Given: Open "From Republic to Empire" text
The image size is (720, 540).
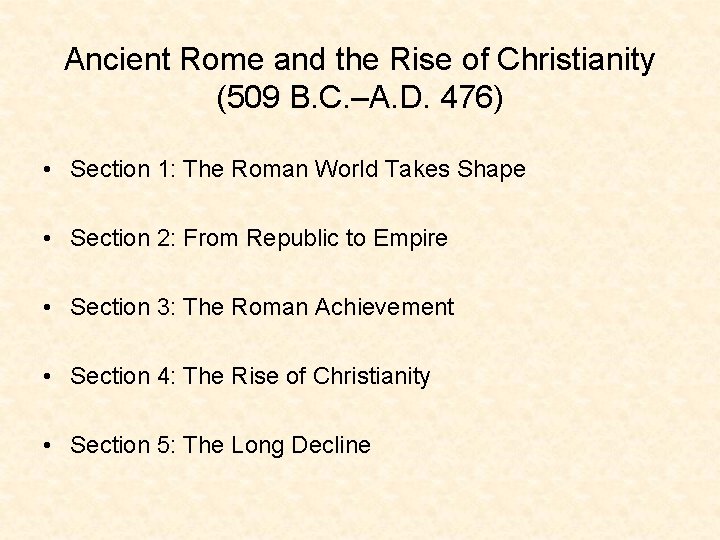Looking at the screenshot, I should 315,239.
